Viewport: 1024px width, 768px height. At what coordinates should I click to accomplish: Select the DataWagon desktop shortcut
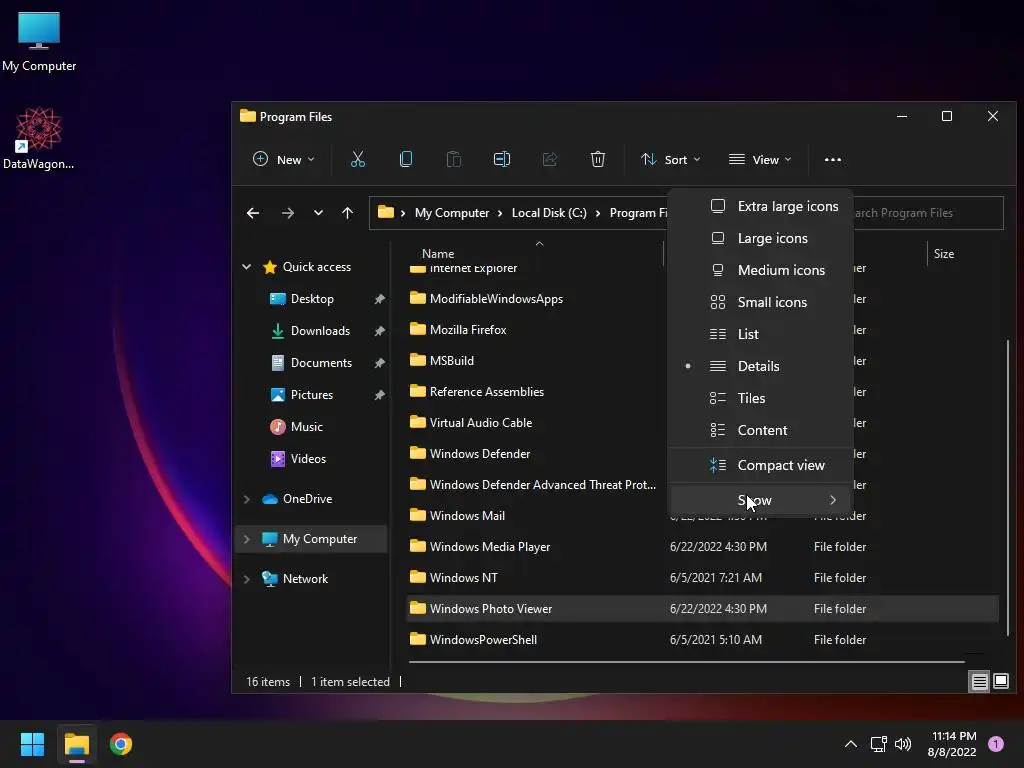coord(39,138)
